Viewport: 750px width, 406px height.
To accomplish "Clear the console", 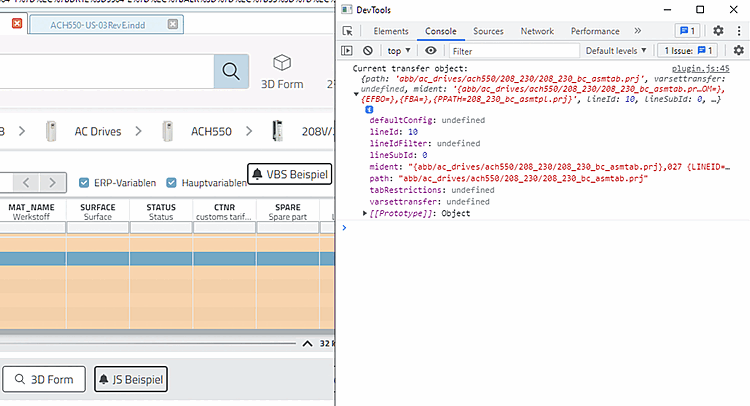I will click(x=367, y=51).
